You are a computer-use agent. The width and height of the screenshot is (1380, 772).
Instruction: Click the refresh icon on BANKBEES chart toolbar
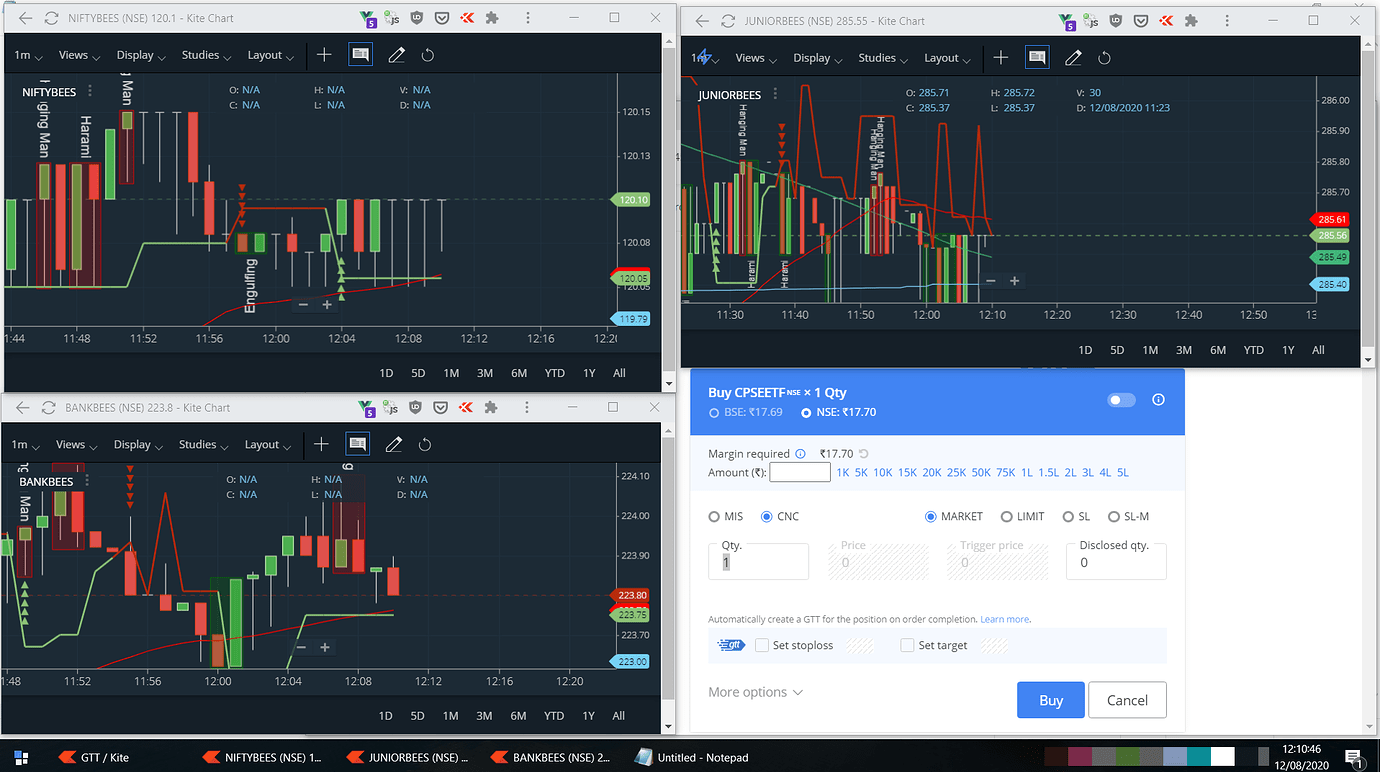427,444
